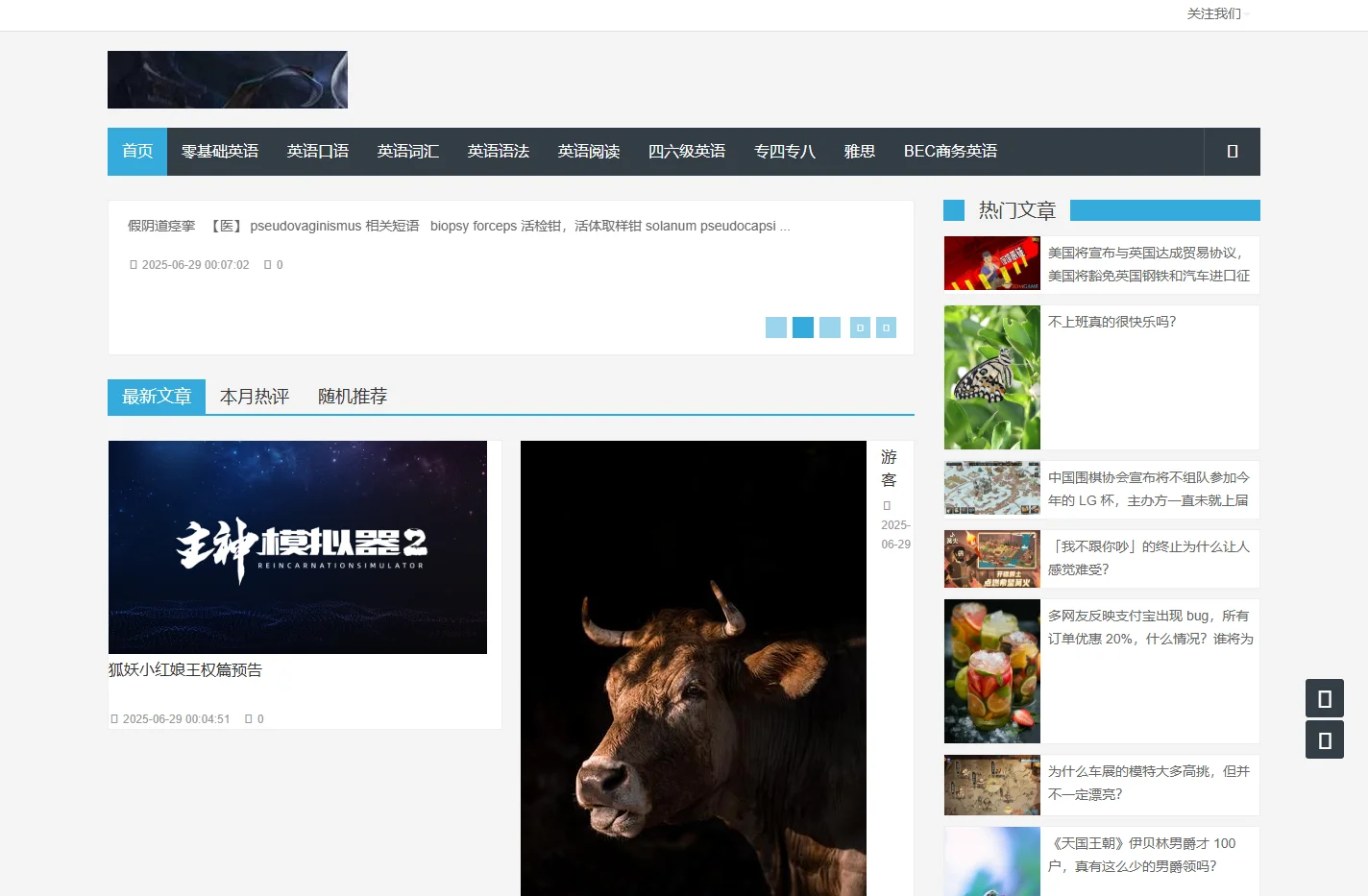Switch to the 最新文章 tab
This screenshot has height=896, width=1368.
pyautogui.click(x=157, y=397)
